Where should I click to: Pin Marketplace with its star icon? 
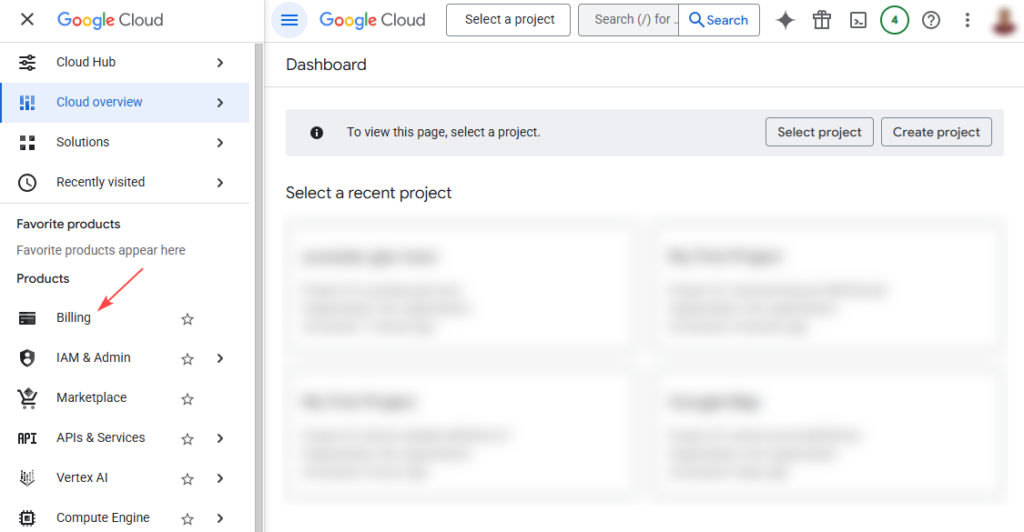[187, 399]
